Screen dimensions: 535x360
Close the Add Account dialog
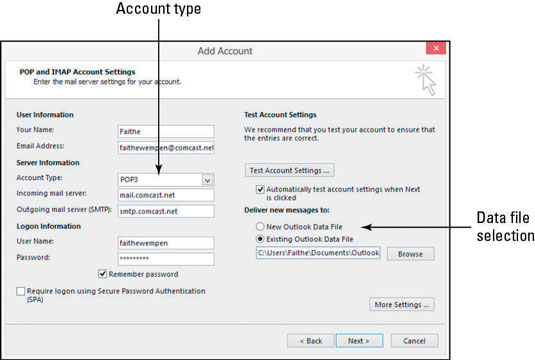tap(436, 48)
